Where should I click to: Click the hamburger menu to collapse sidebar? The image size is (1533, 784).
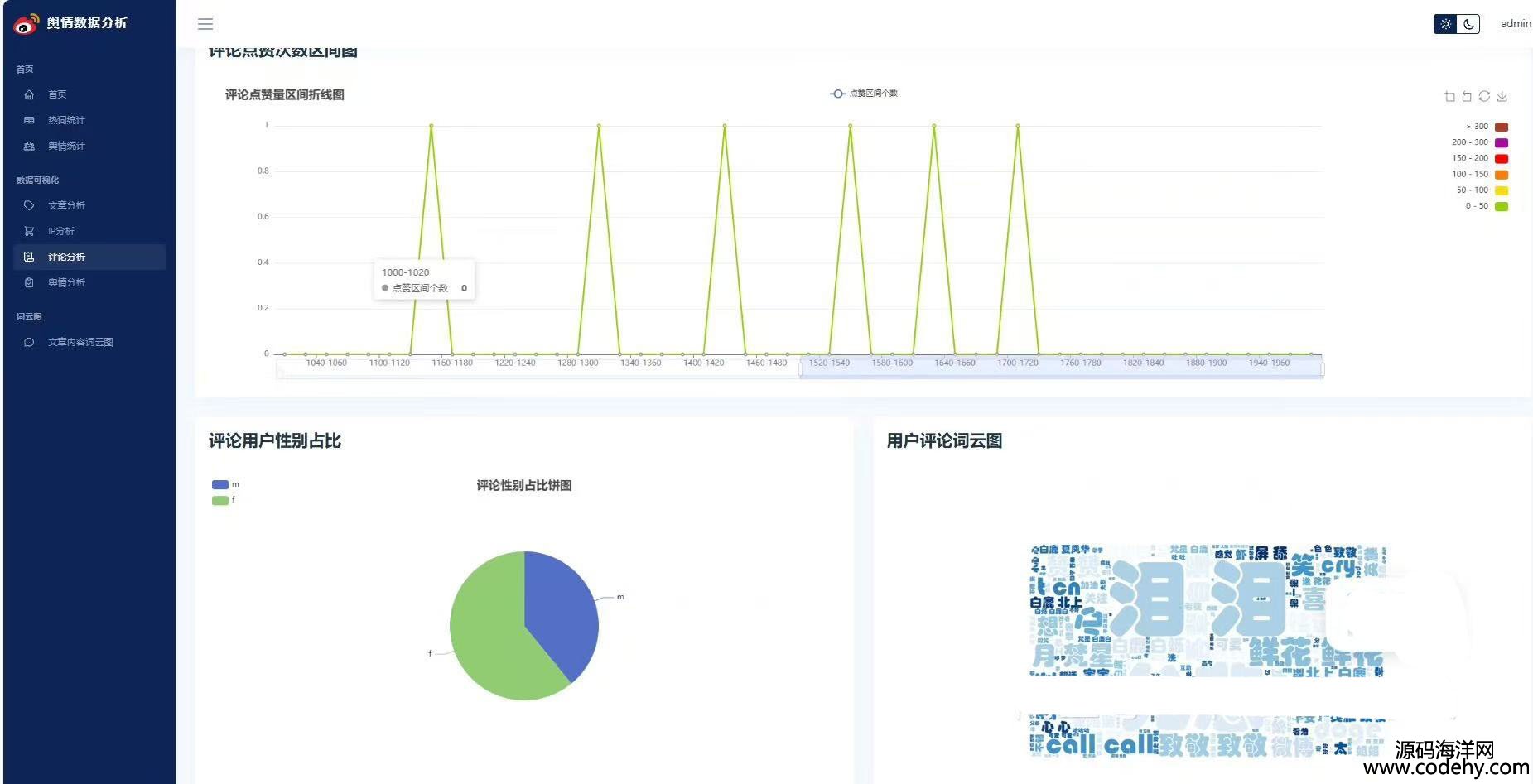tap(205, 24)
